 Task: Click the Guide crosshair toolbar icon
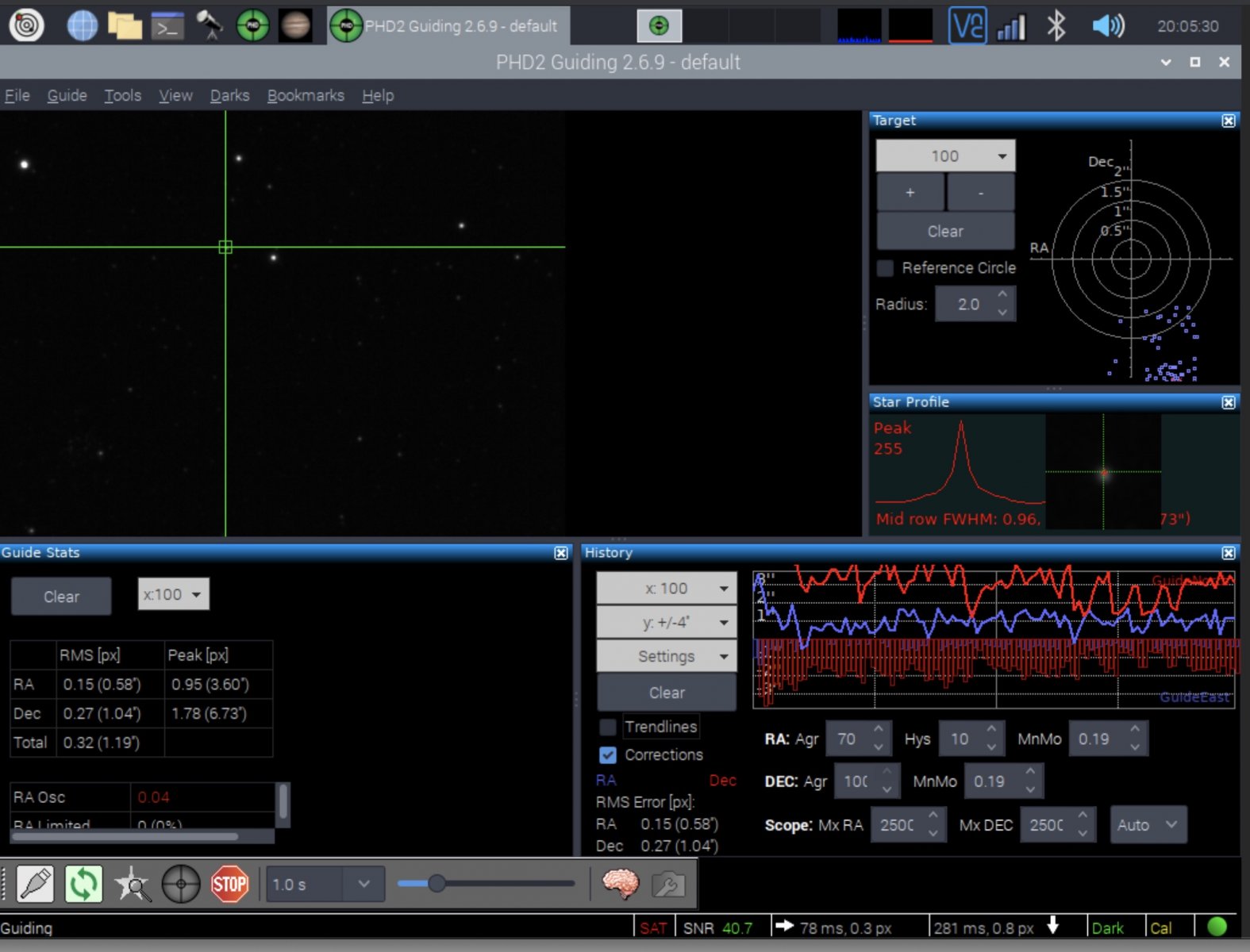point(181,884)
